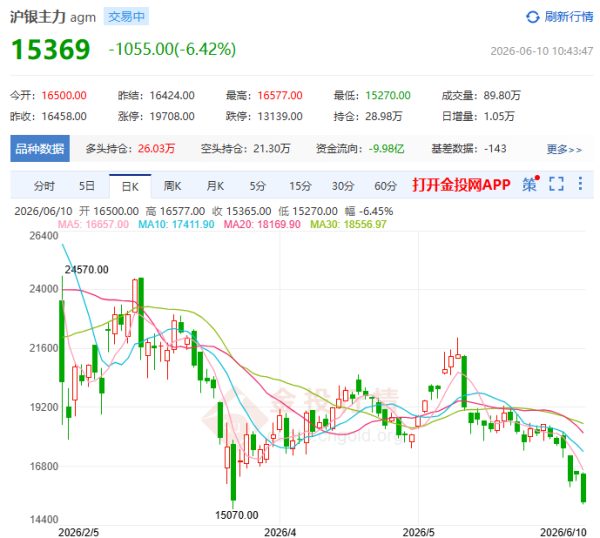Click 昨结 value 16424.00
The image size is (600, 538).
[x=172, y=95]
